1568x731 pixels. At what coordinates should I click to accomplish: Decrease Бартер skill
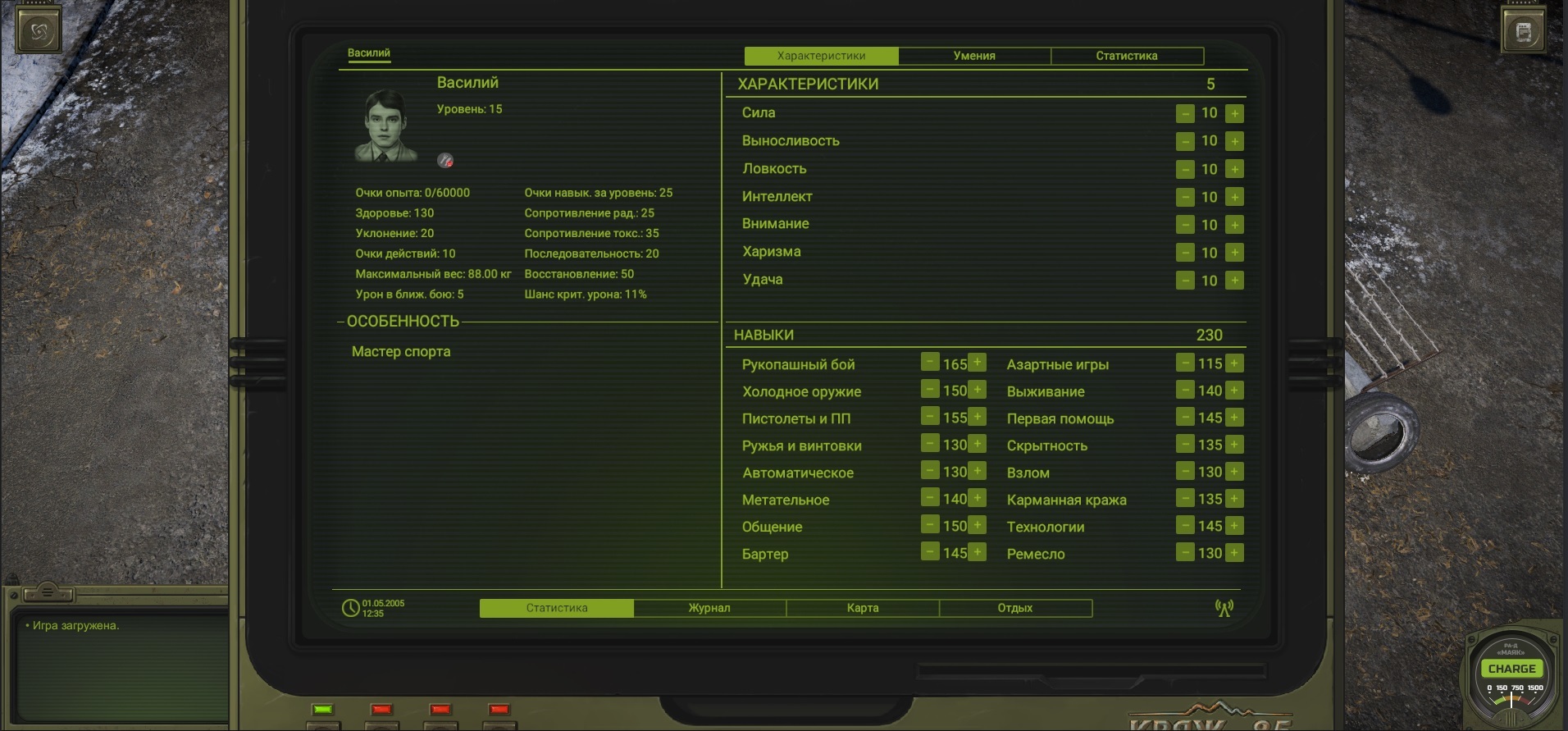coord(930,552)
